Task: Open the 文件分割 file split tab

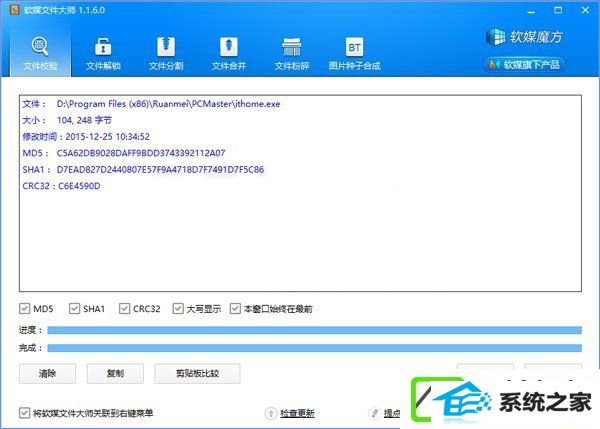Action: coord(166,54)
